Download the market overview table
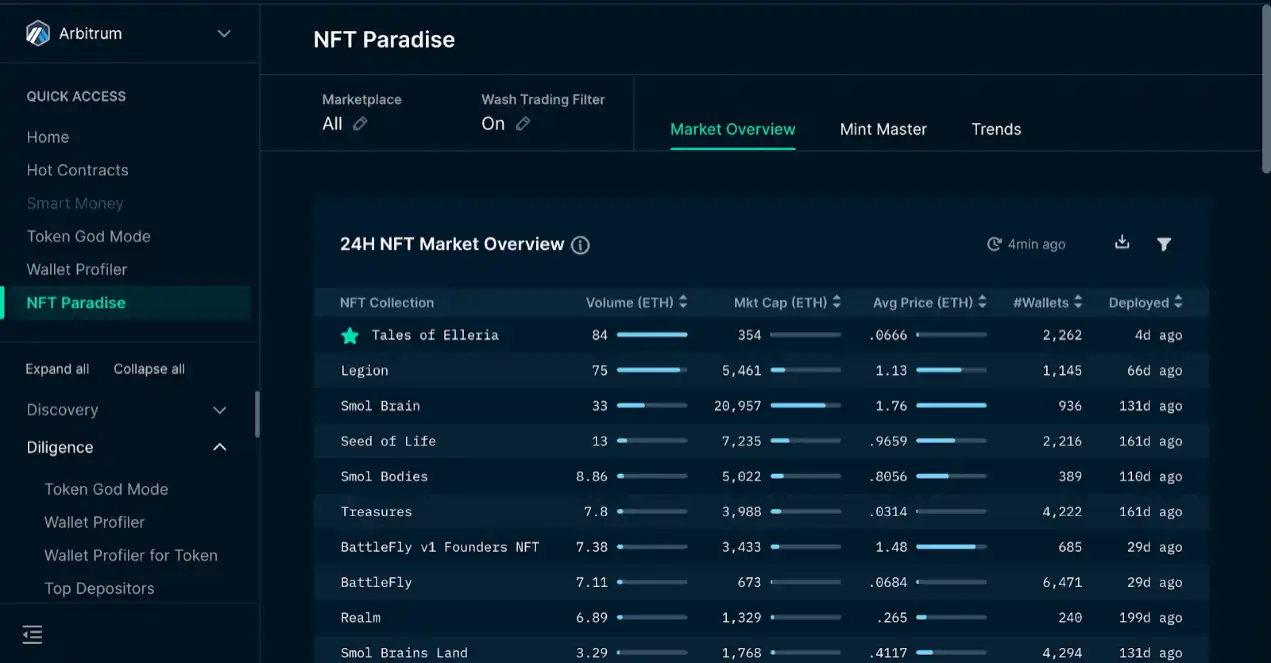 click(x=1122, y=243)
